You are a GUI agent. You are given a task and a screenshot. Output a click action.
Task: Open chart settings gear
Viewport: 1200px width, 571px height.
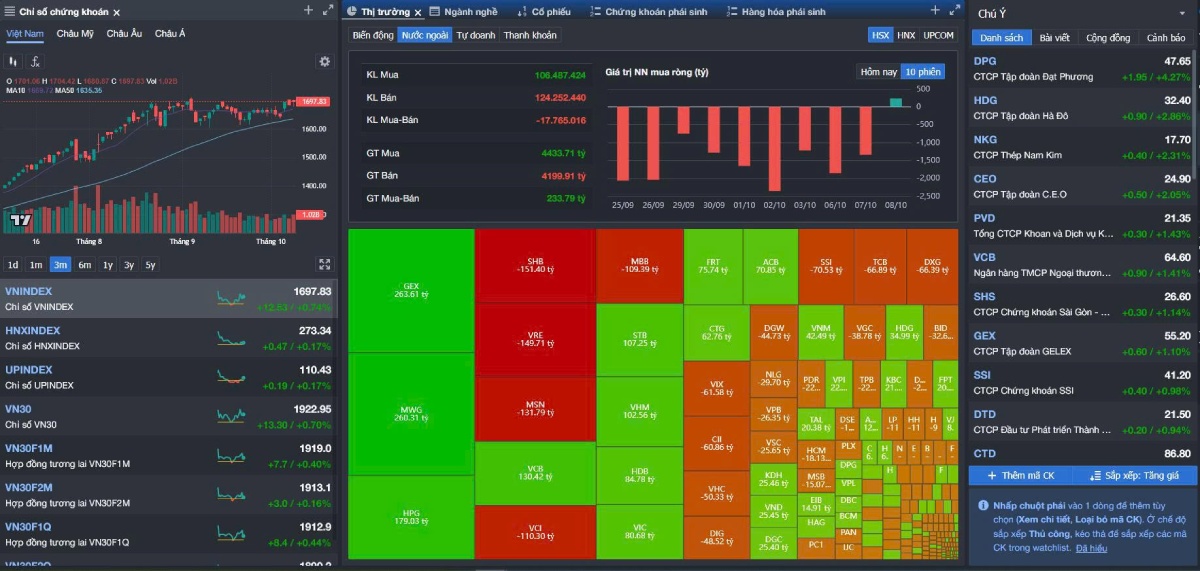click(x=324, y=61)
